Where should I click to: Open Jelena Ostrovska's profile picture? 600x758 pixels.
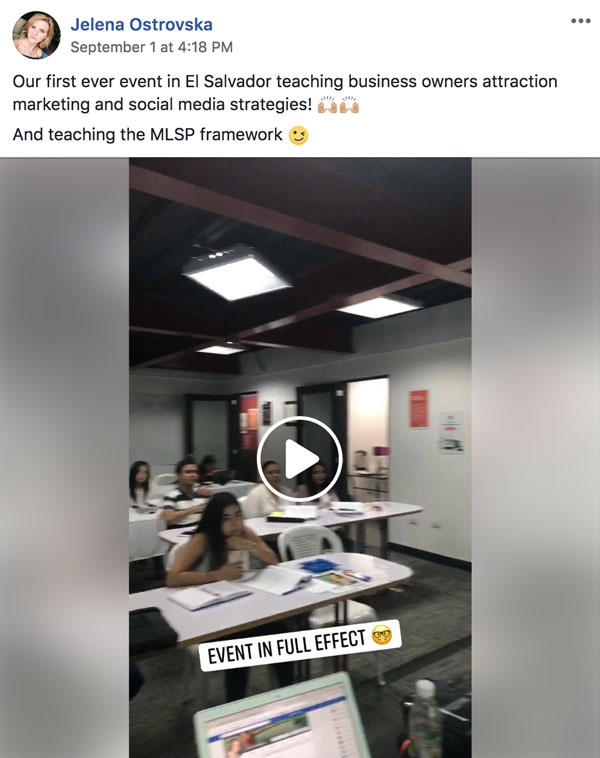click(x=36, y=35)
